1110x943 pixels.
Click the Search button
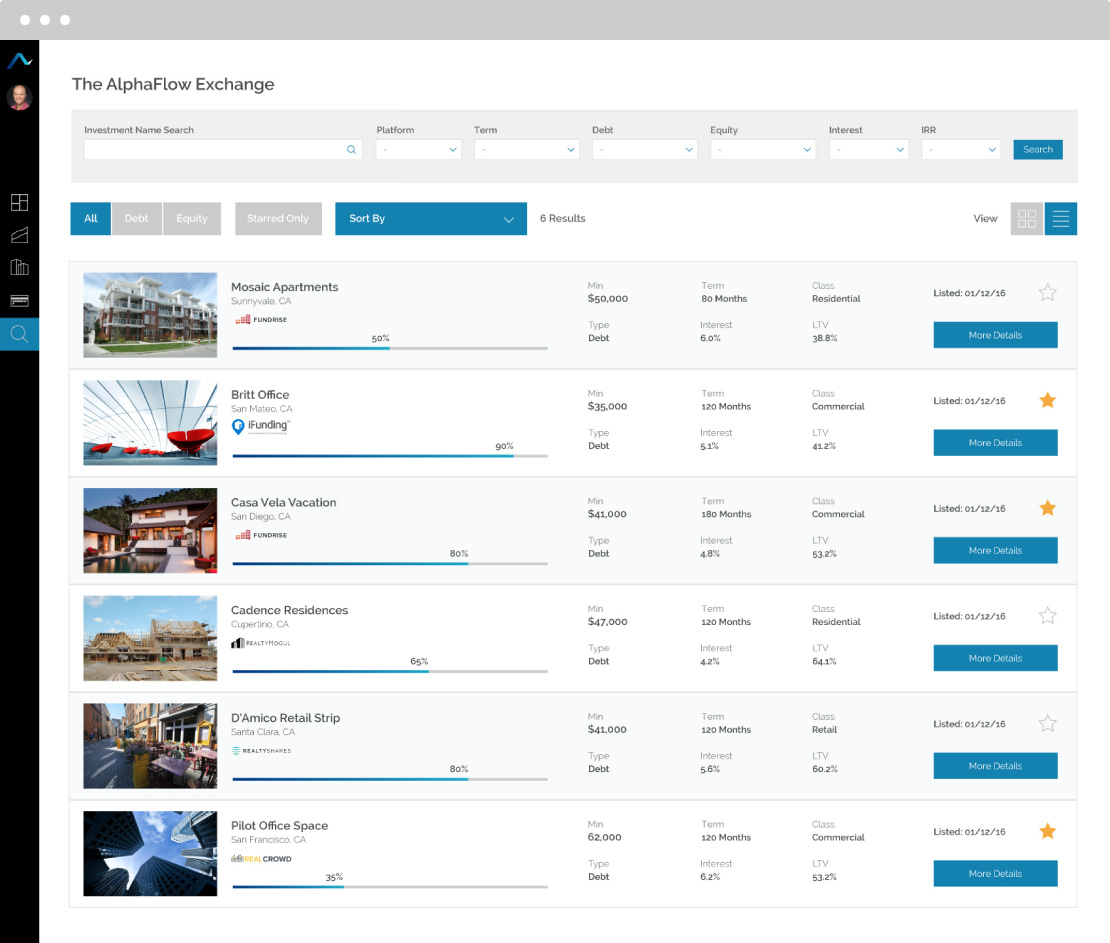1037,149
